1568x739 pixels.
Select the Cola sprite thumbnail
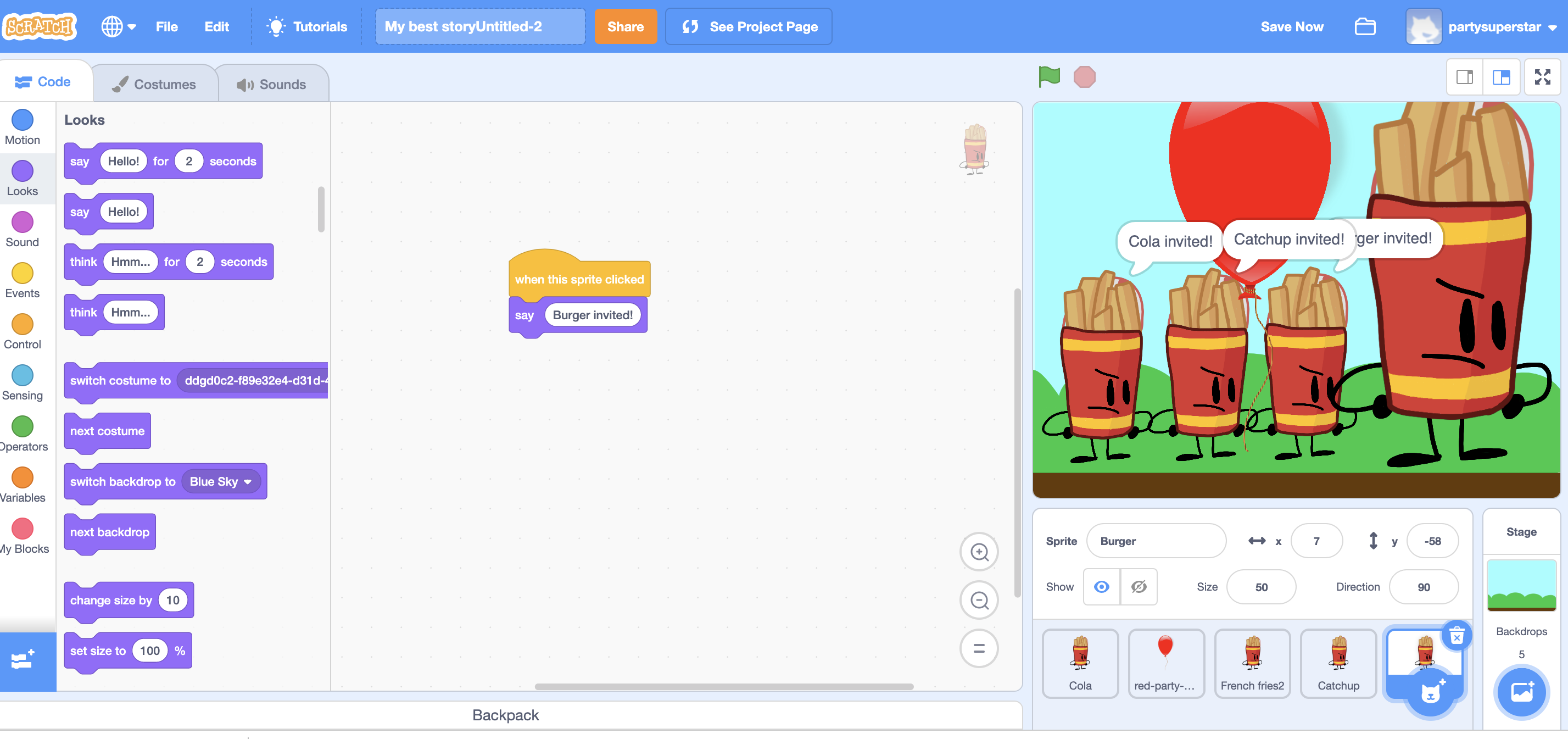coord(1080,663)
